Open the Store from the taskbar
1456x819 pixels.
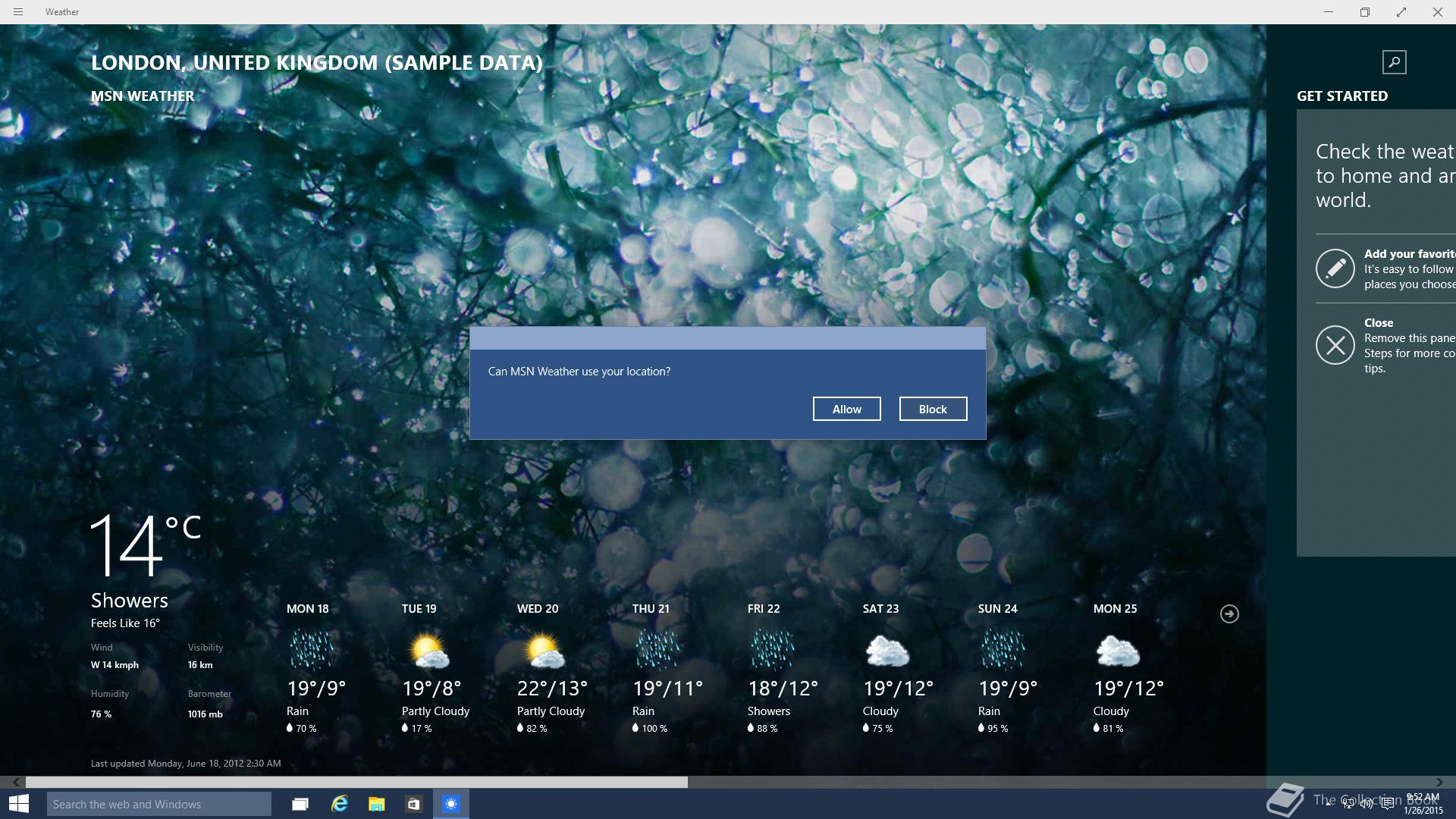pos(413,804)
